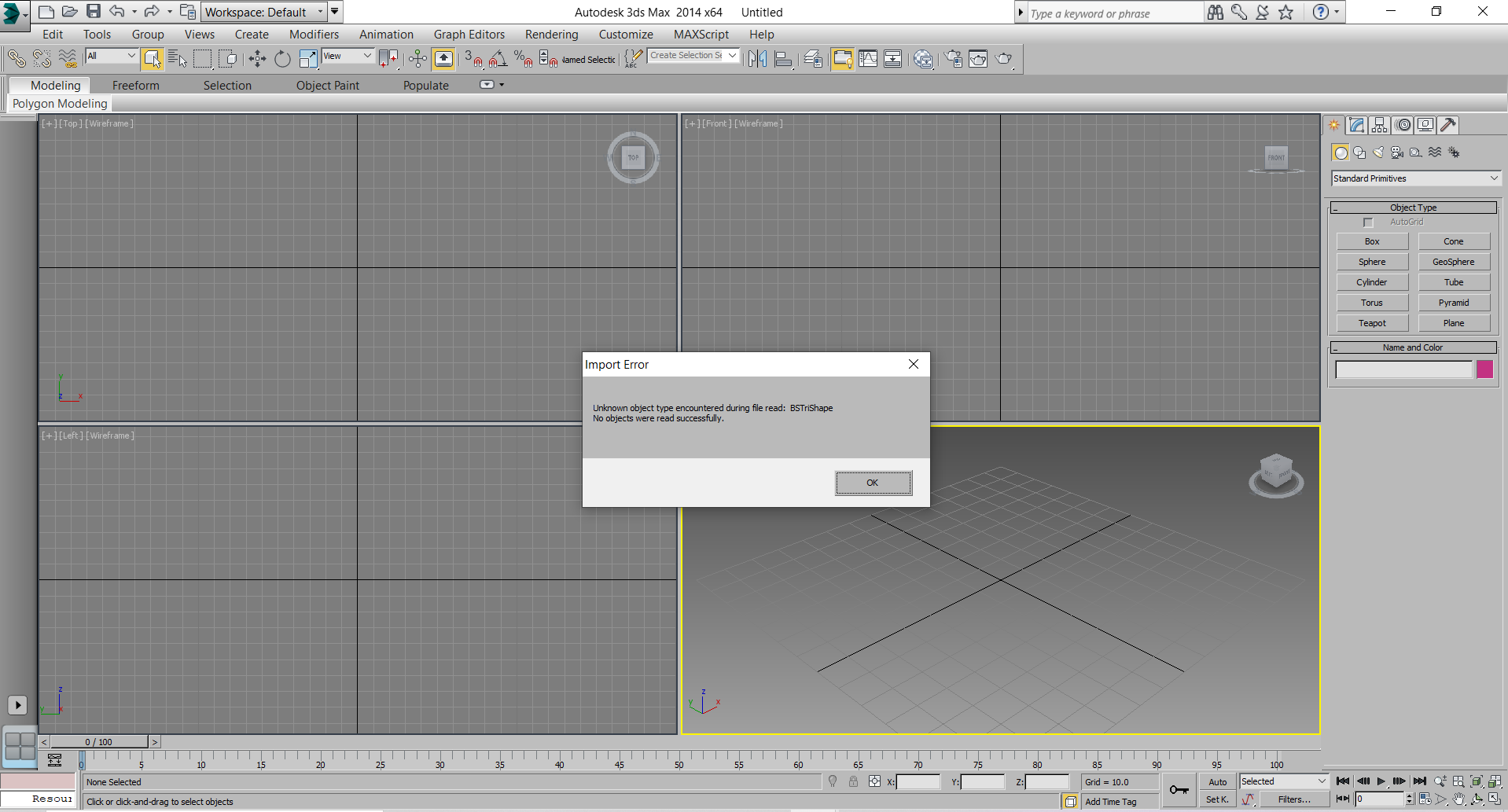Open the Standard Primitives dropdown

click(x=1416, y=178)
